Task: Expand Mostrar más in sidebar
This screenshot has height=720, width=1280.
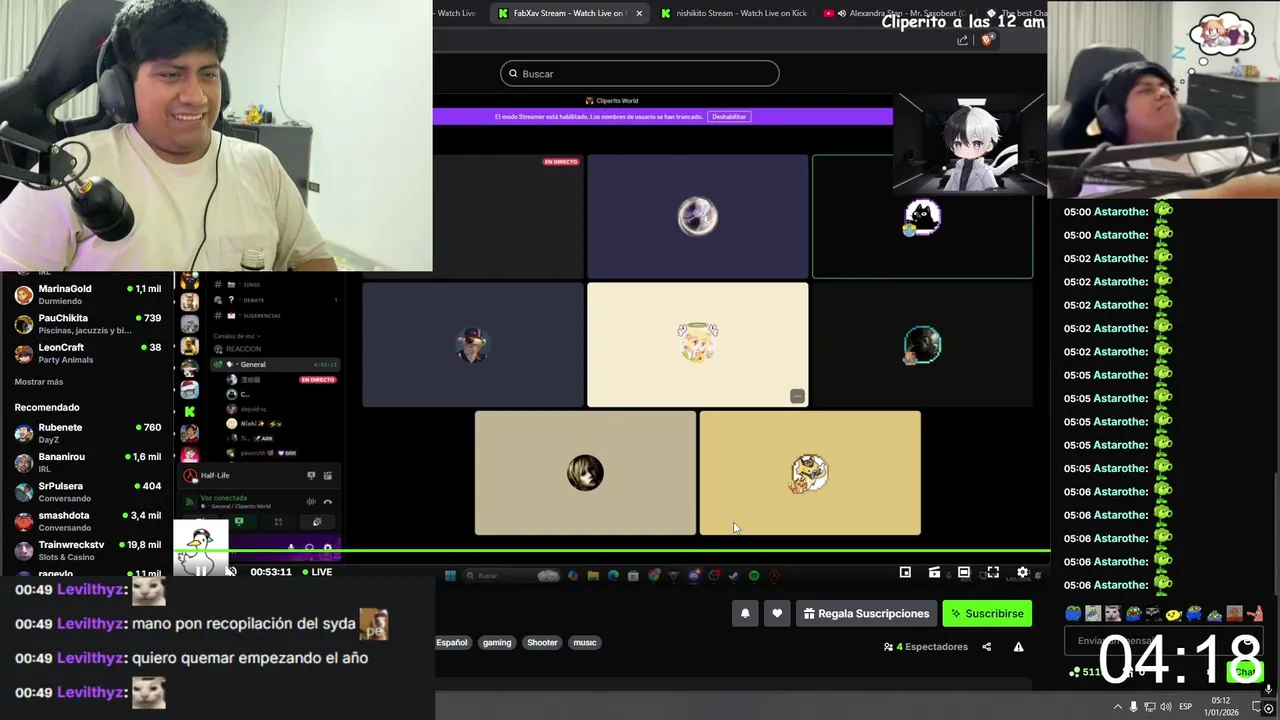Action: pos(39,382)
